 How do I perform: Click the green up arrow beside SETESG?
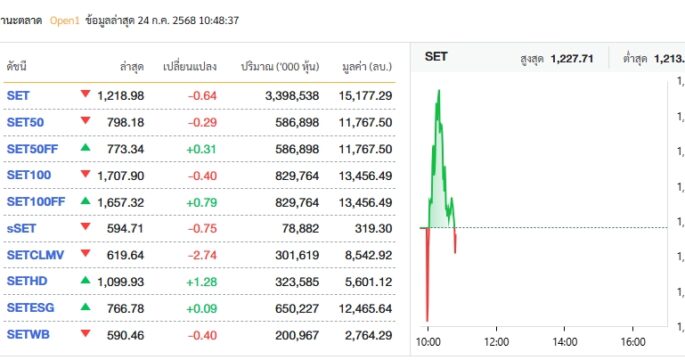[x=86, y=307]
